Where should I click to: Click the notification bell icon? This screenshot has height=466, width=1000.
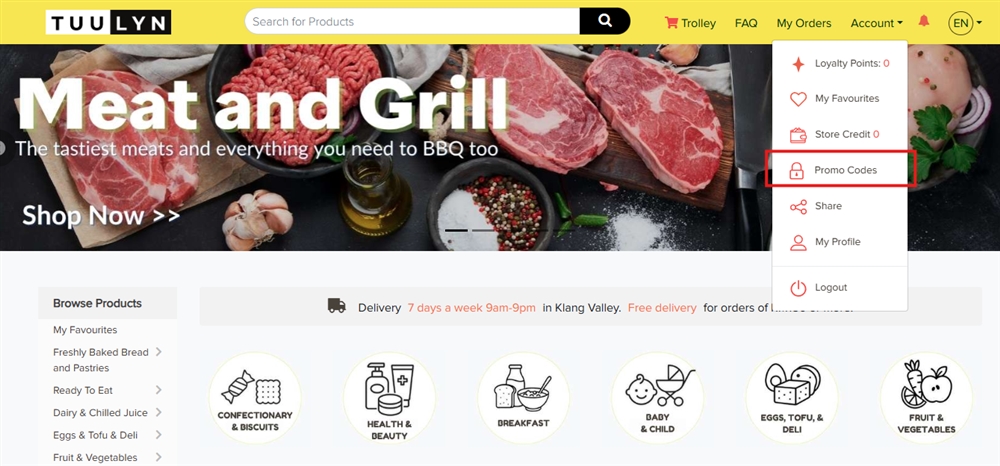tap(923, 21)
